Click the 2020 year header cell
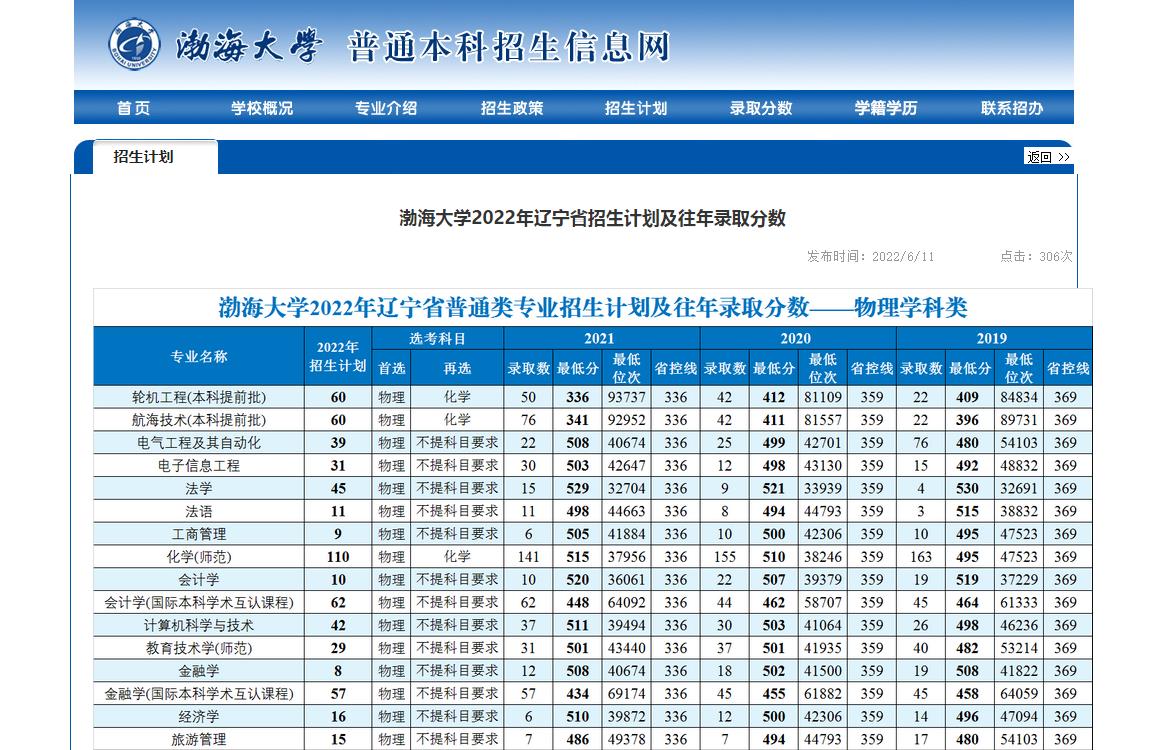 click(798, 339)
